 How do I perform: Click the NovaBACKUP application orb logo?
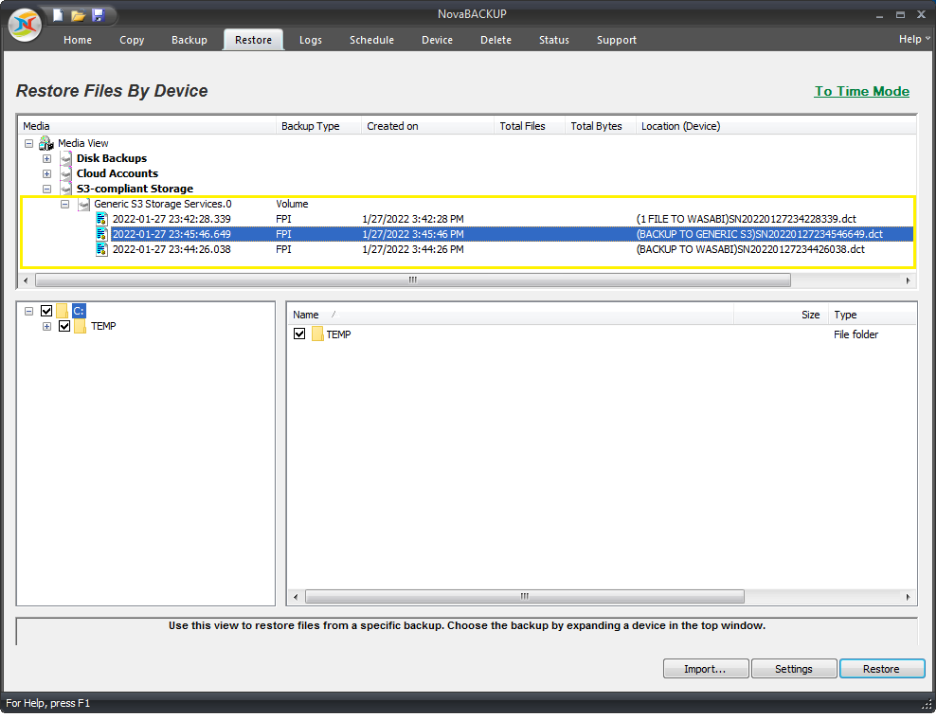coord(24,25)
